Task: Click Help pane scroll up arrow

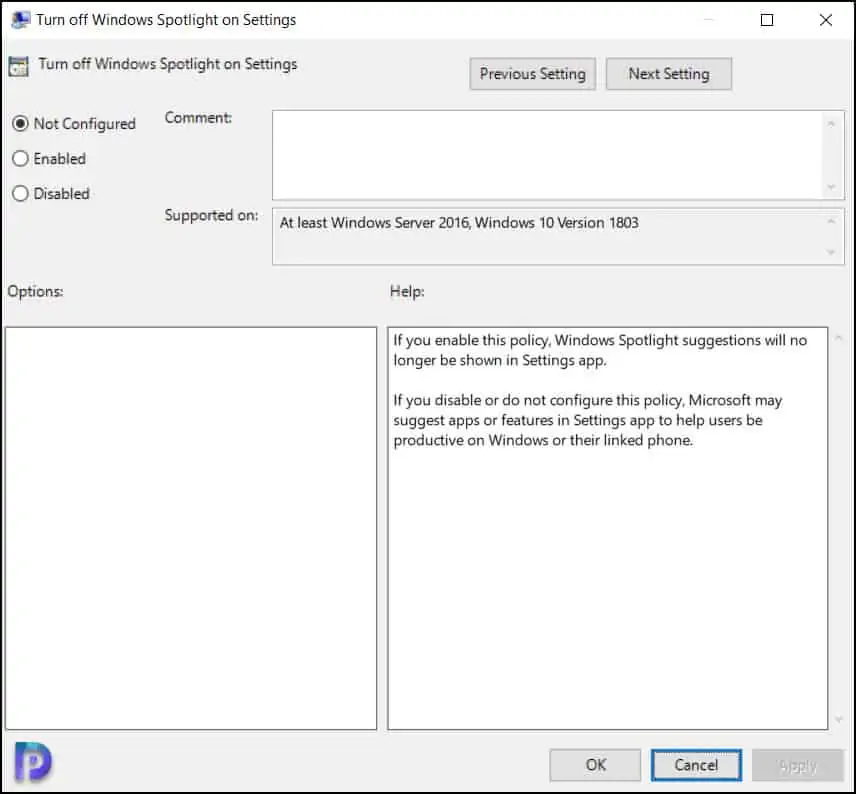Action: pos(839,338)
